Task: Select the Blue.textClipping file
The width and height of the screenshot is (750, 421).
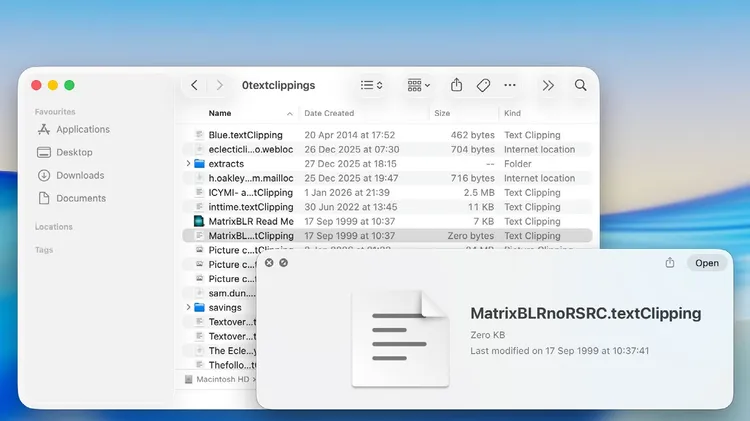Action: pos(245,135)
